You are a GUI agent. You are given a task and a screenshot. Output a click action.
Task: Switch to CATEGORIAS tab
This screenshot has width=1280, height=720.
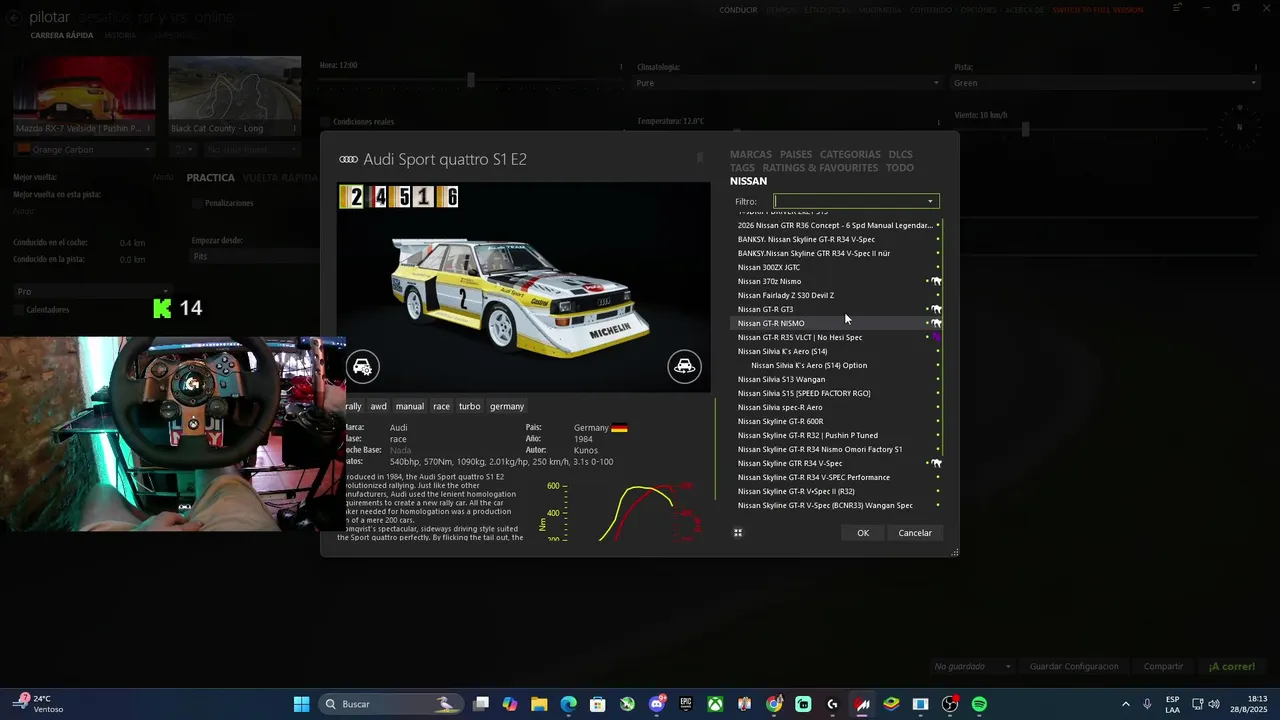coord(850,155)
